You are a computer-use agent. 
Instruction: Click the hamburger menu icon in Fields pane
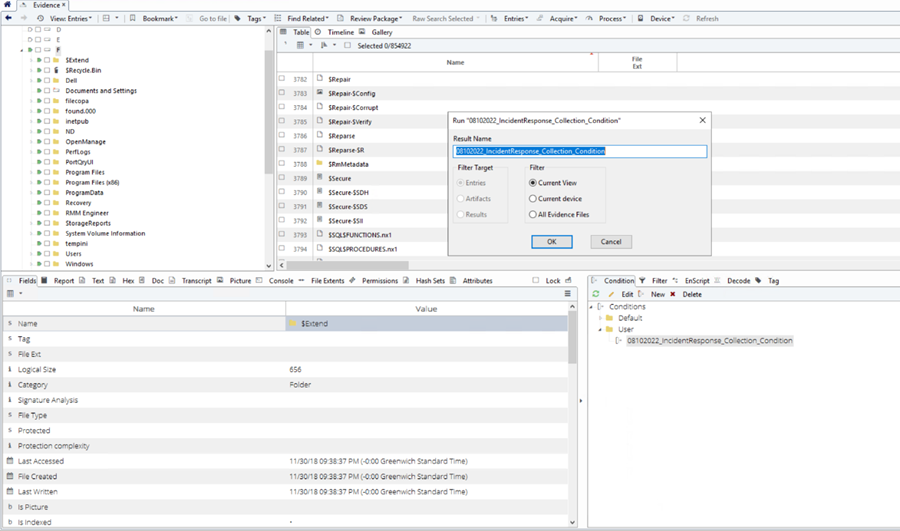click(567, 294)
